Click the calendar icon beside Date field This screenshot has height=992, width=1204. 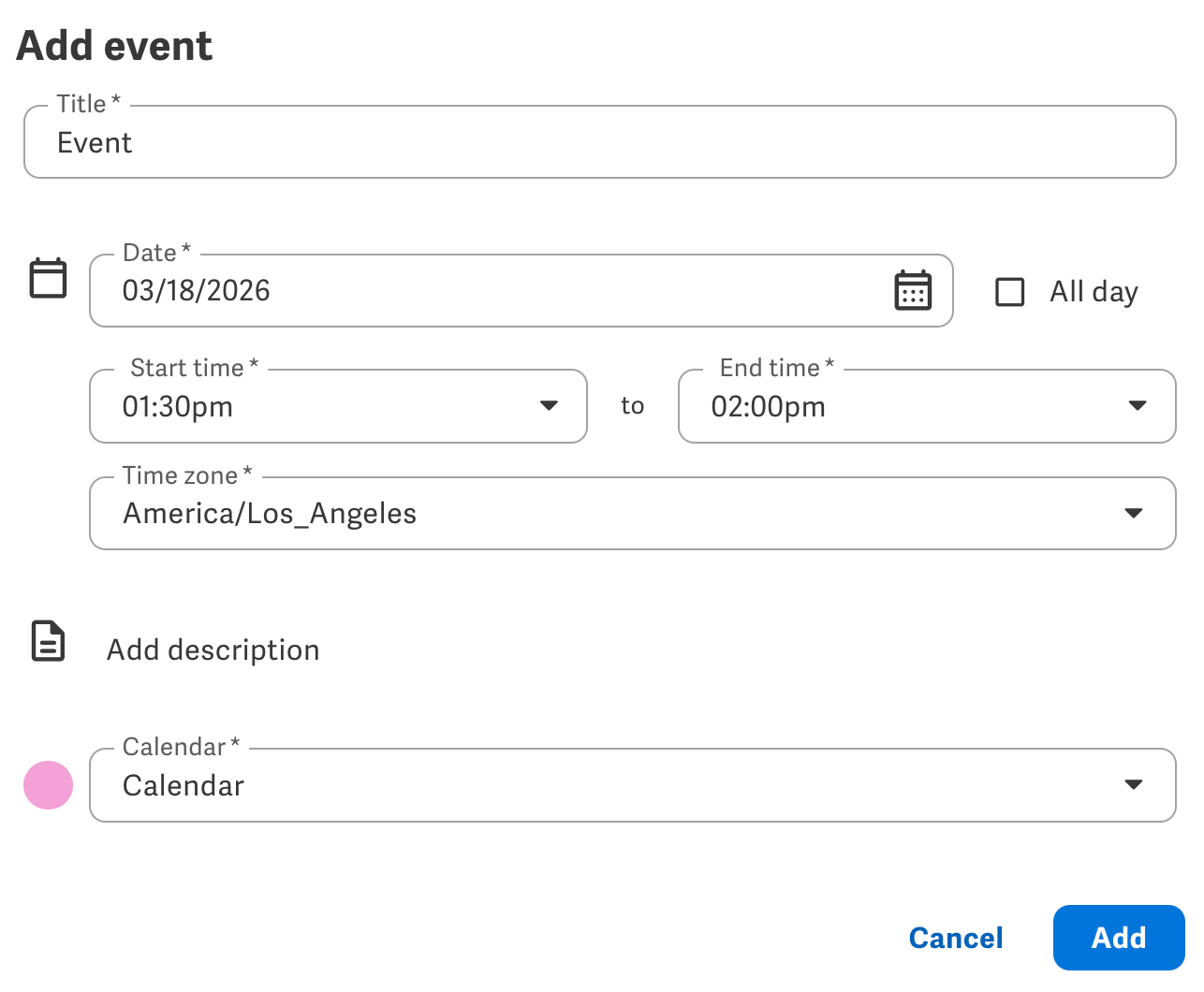pyautogui.click(x=49, y=278)
